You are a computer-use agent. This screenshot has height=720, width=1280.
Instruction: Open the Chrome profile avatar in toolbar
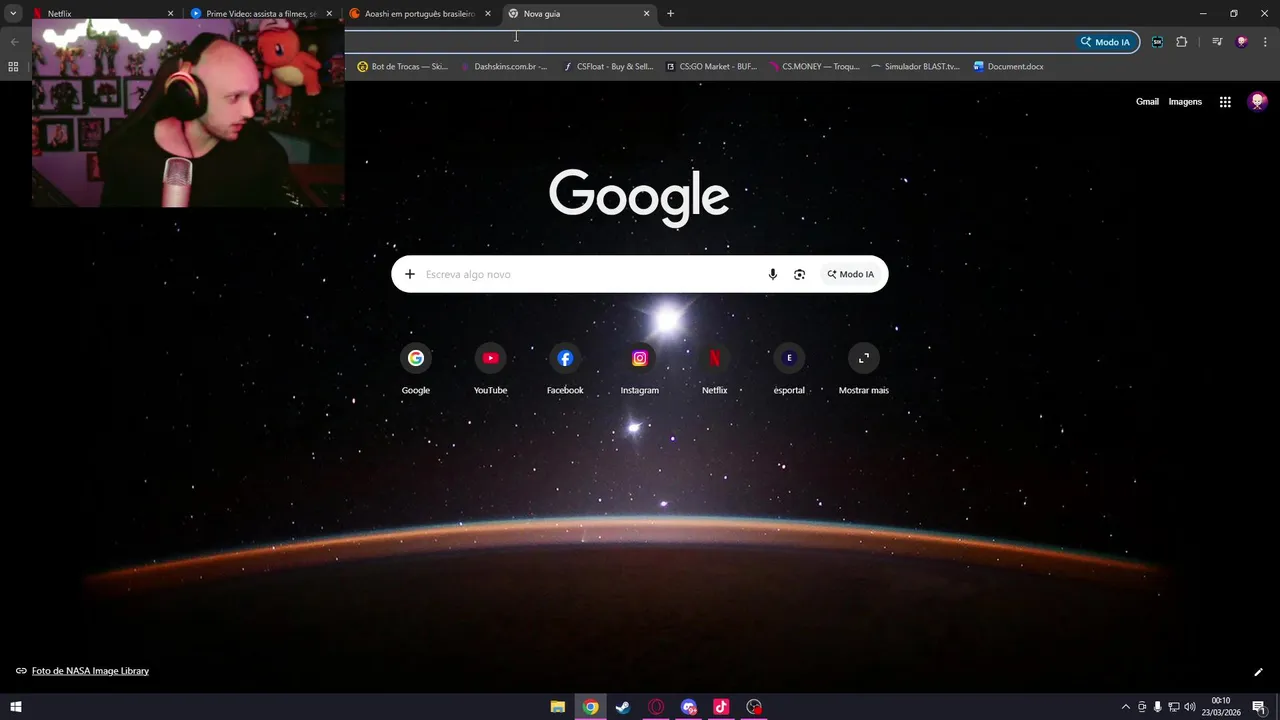click(1242, 42)
